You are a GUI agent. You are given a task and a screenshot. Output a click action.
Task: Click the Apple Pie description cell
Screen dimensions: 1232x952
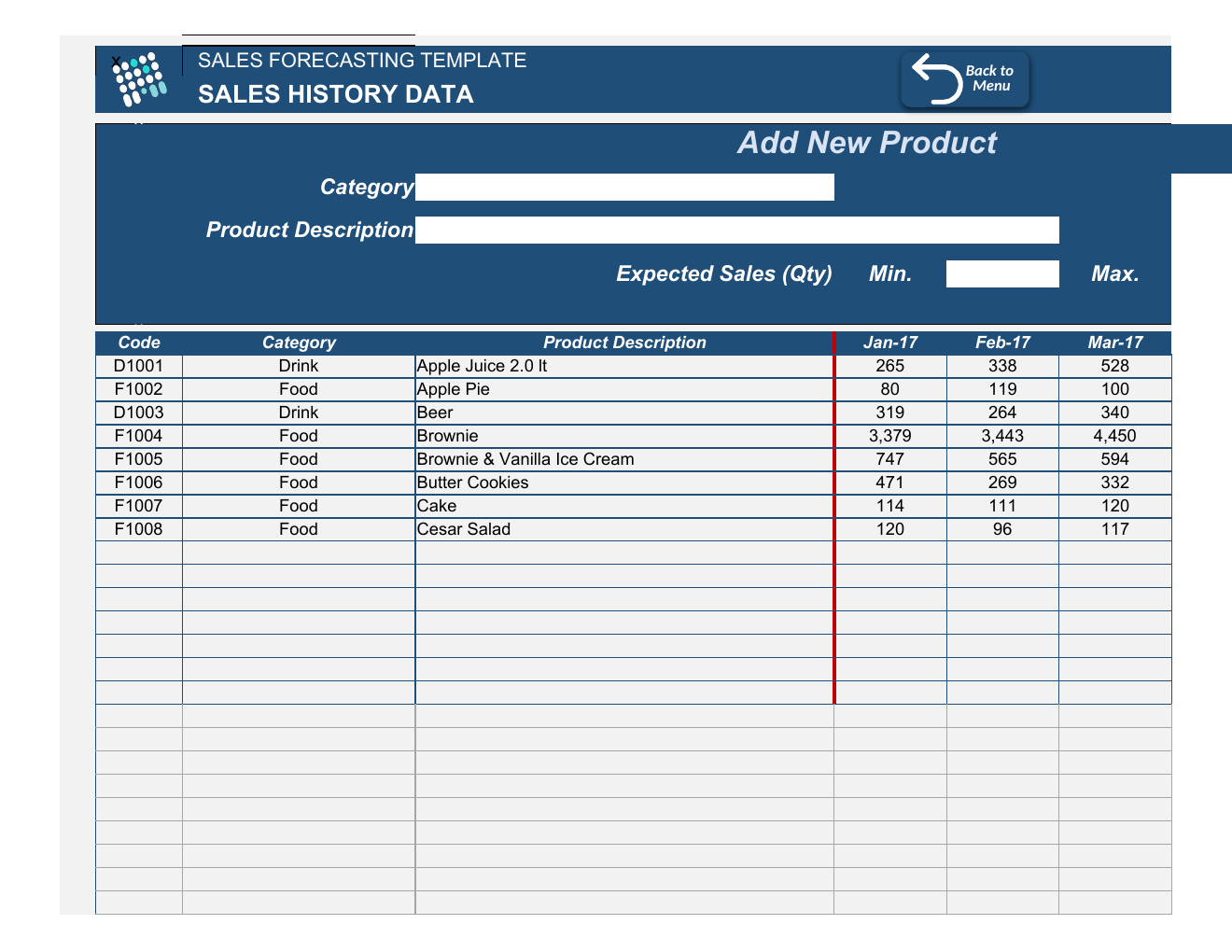pos(624,389)
